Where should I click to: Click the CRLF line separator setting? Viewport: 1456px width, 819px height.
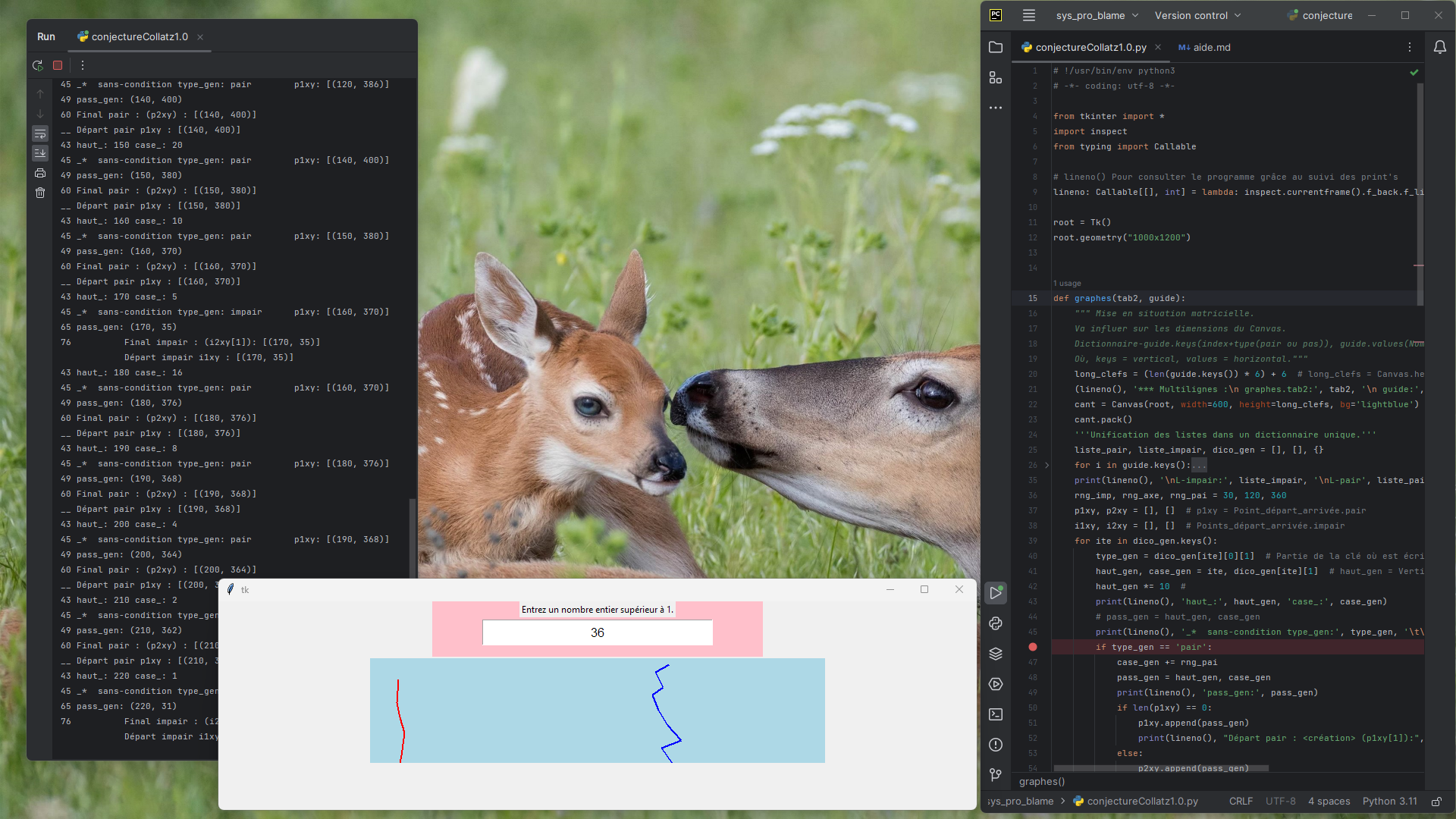coord(1241,801)
